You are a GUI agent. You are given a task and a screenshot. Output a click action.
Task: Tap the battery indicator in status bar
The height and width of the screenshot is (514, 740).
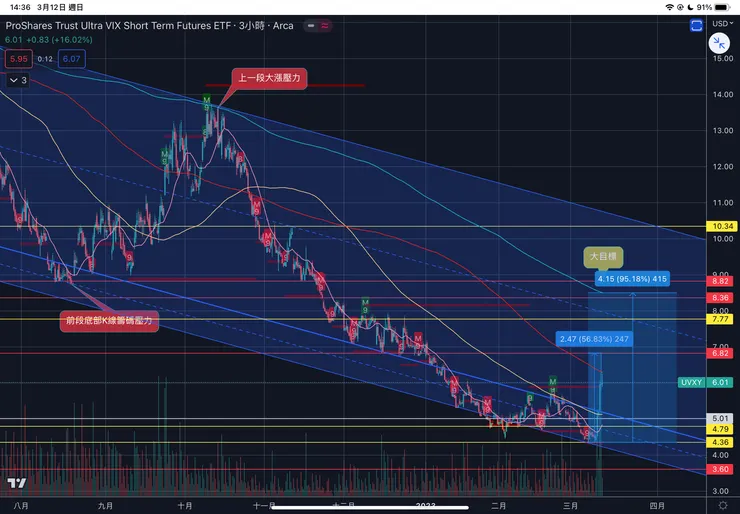pos(723,7)
